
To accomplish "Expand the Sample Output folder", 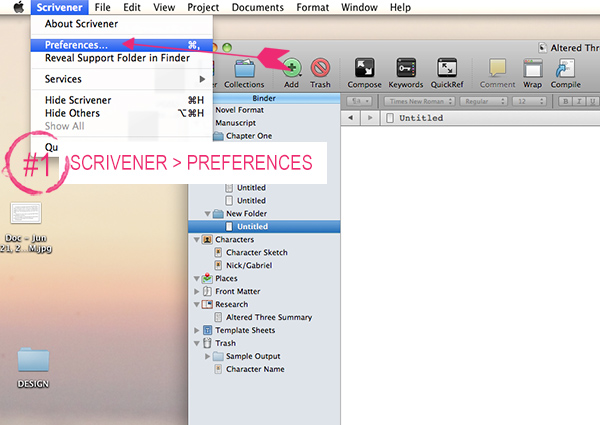I will point(207,356).
